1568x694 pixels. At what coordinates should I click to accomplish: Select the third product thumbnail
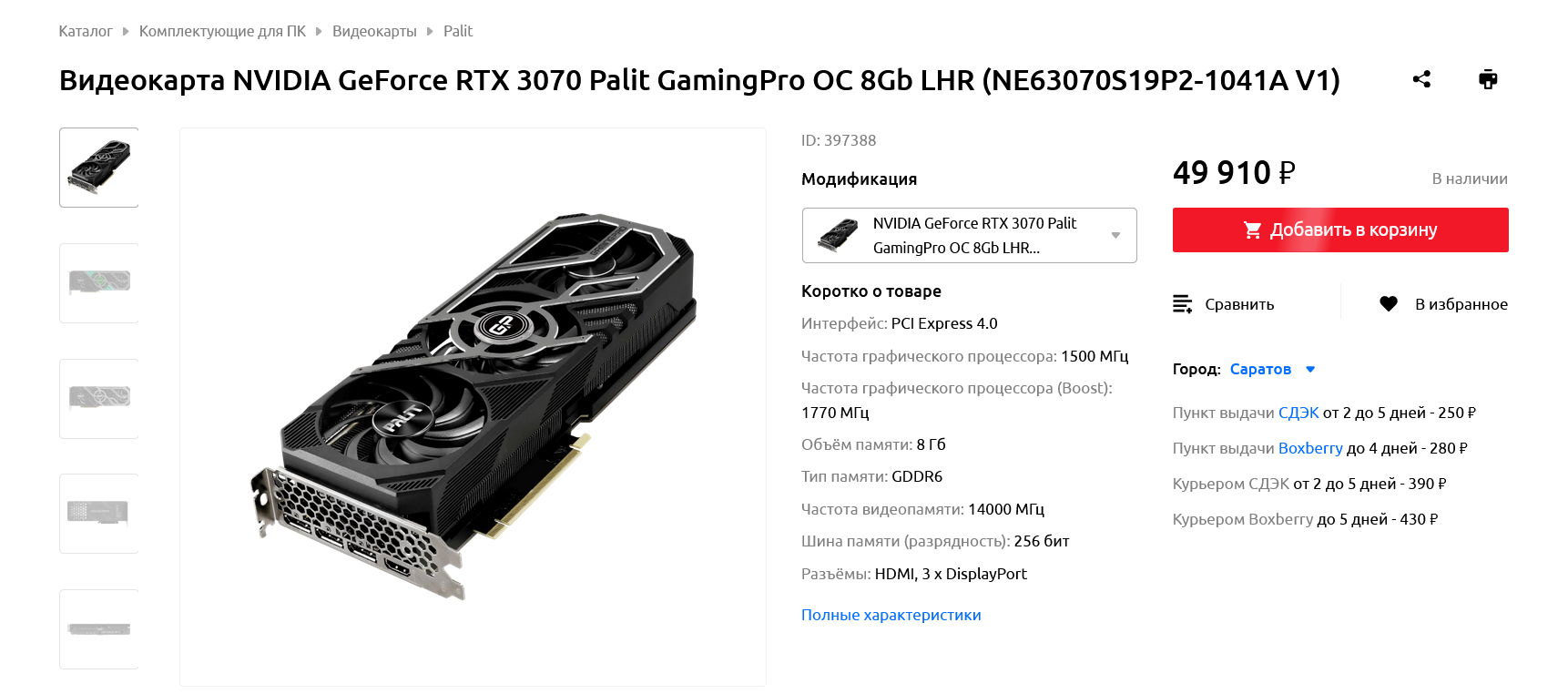click(99, 399)
